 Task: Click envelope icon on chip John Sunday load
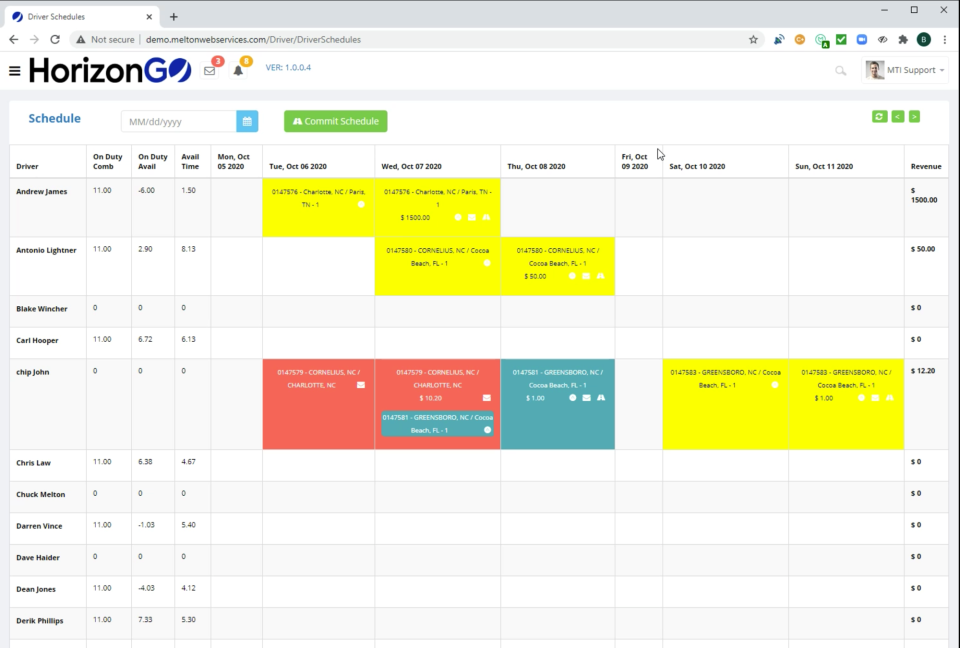(x=876, y=398)
